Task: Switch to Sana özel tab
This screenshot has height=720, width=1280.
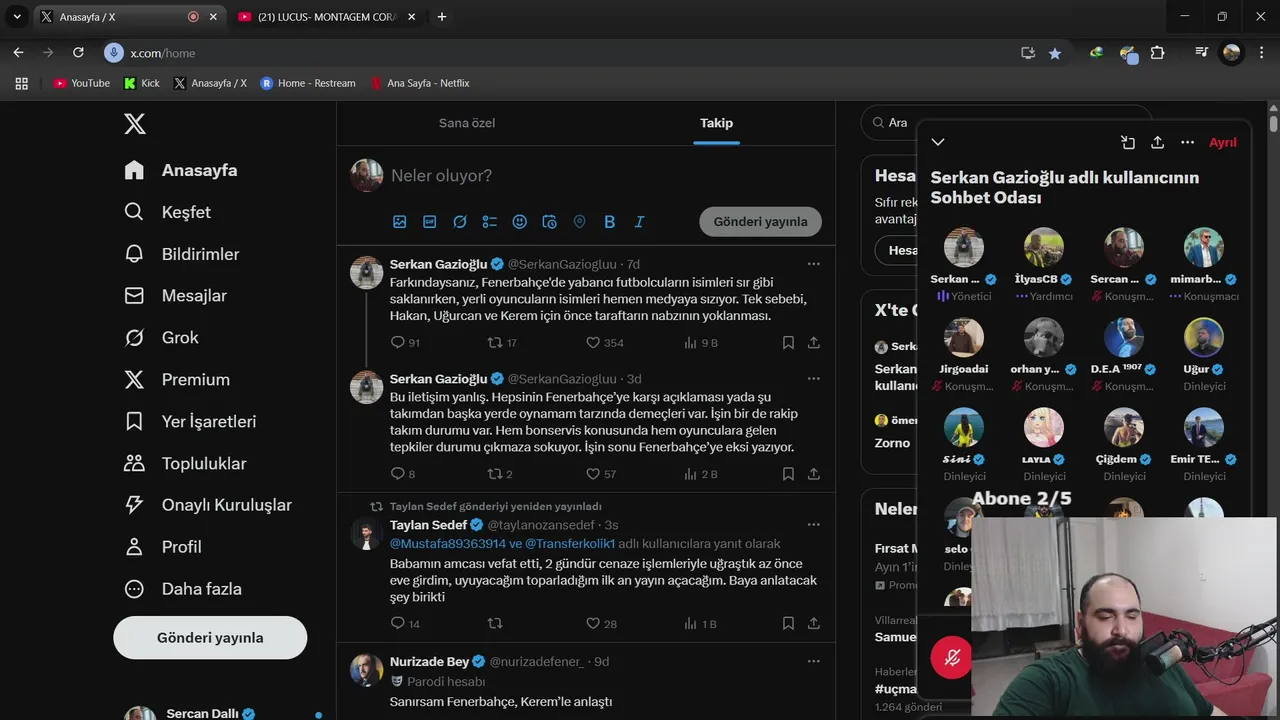Action: pos(467,123)
